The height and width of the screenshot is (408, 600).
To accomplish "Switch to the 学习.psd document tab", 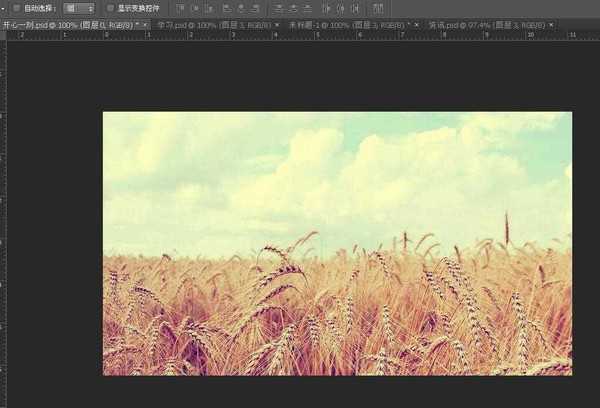I will [206, 23].
